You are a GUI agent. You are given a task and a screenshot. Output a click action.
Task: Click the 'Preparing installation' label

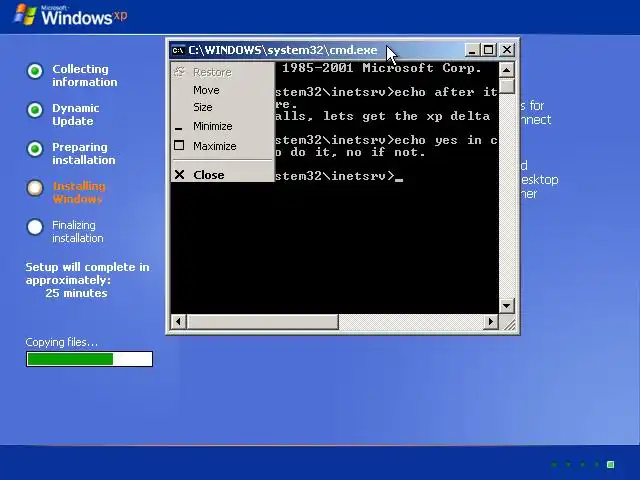click(84, 153)
